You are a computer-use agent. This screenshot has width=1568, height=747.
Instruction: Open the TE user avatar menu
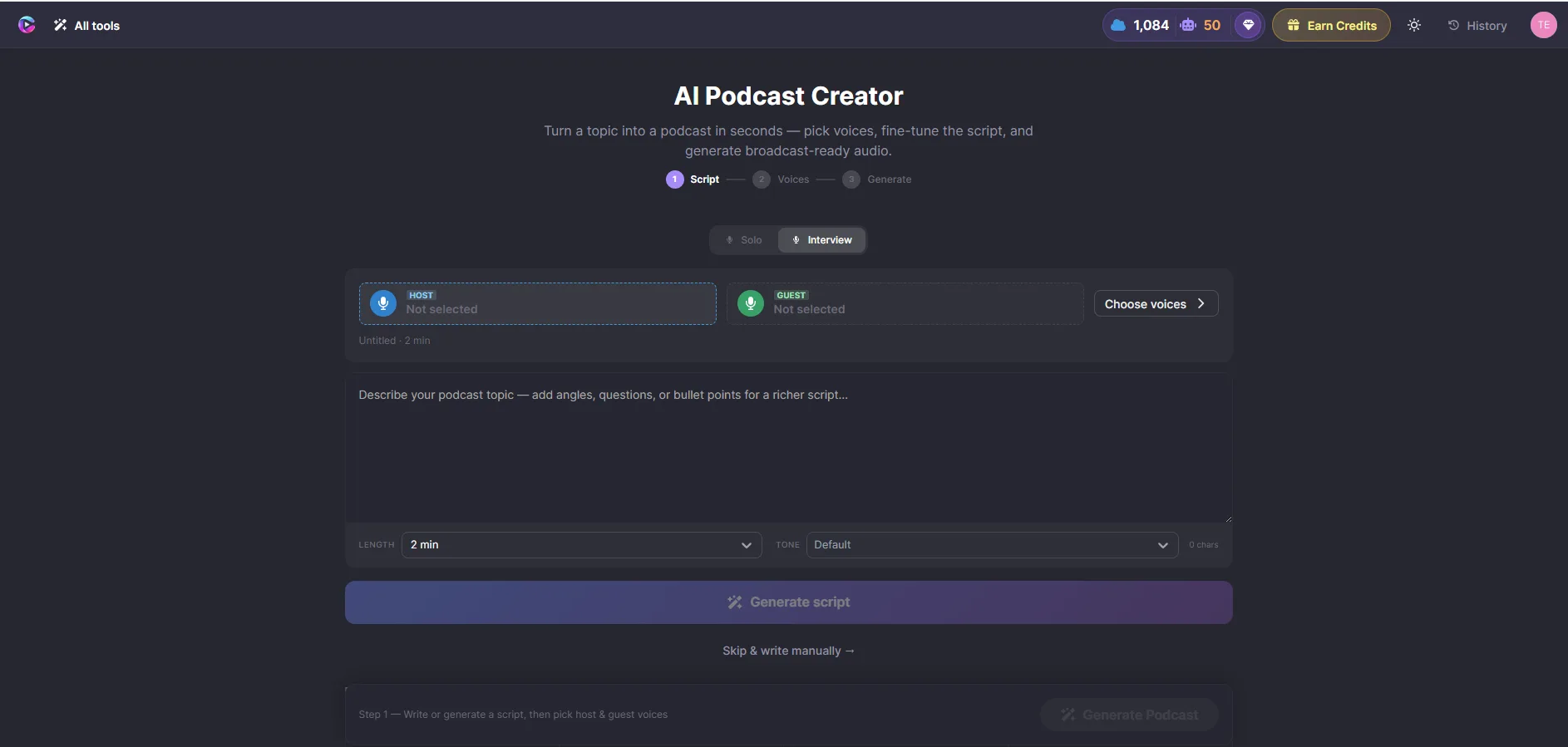click(1543, 25)
